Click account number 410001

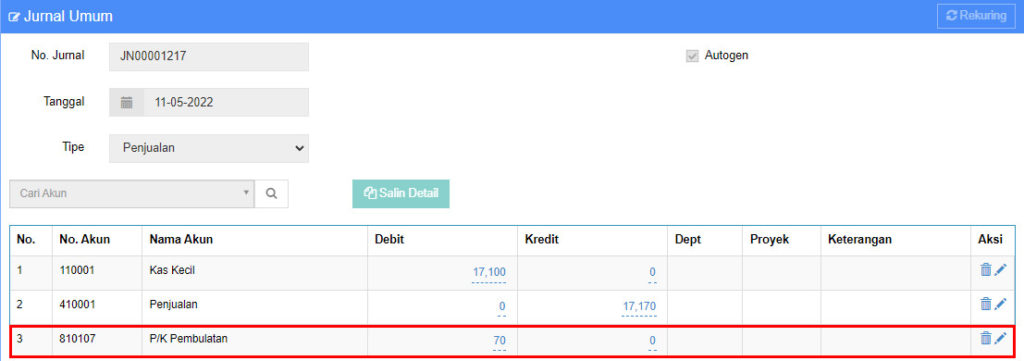[77, 304]
